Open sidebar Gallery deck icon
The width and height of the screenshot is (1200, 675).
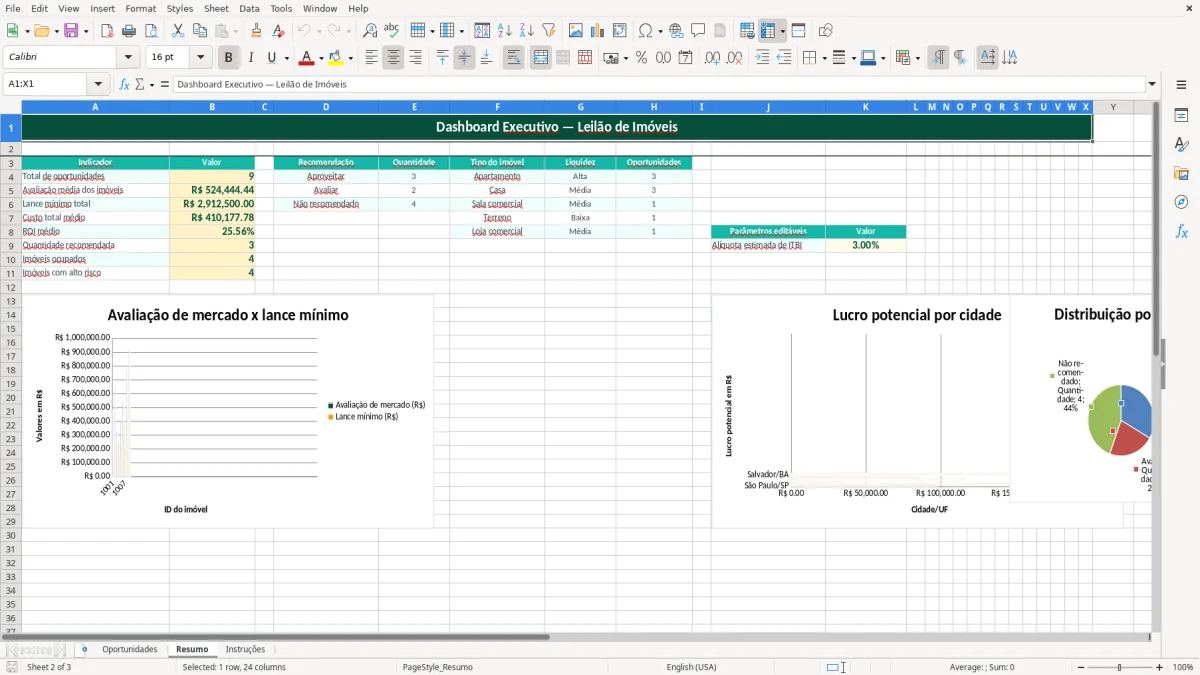pos(1181,174)
